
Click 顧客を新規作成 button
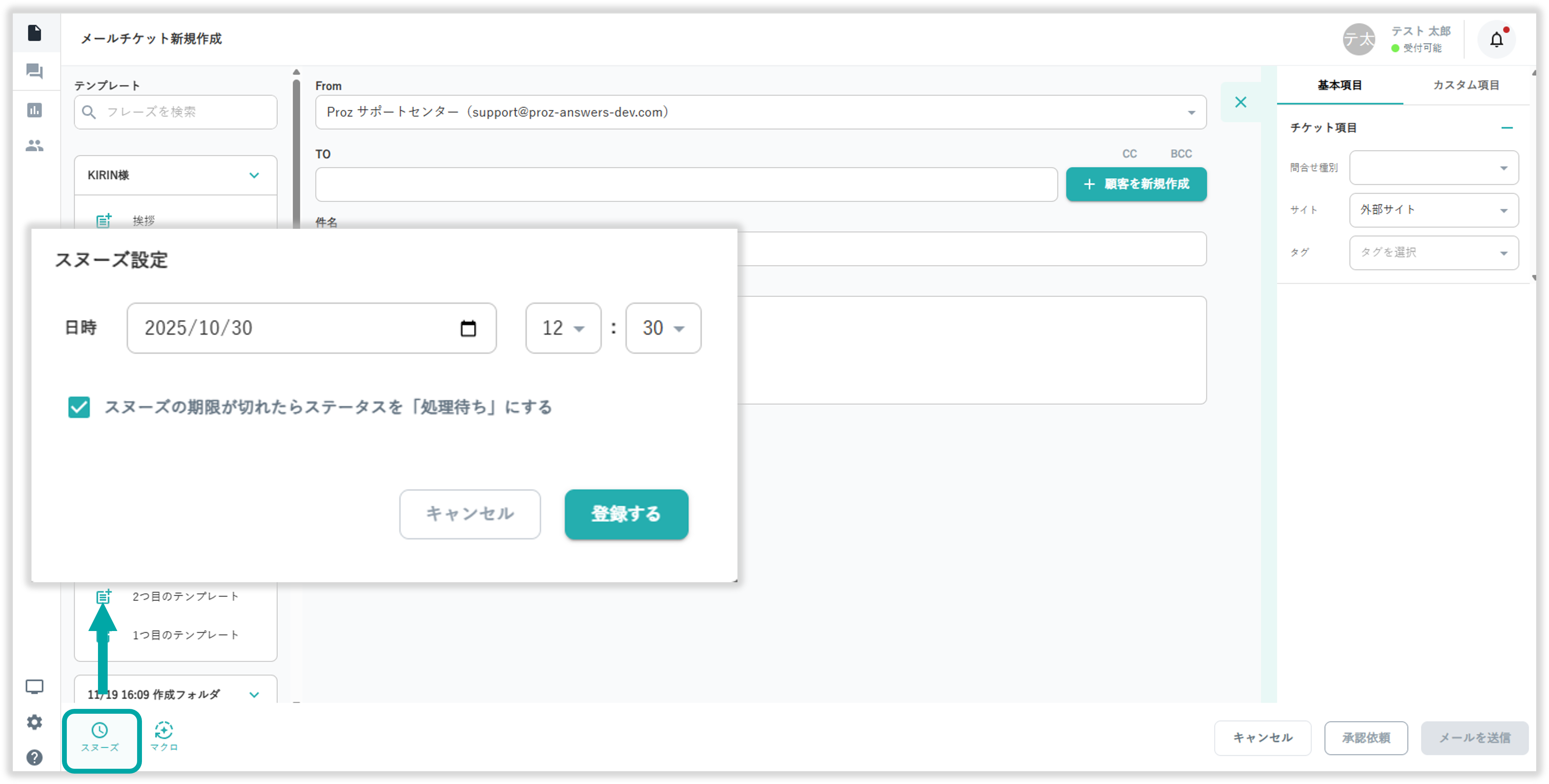click(x=1136, y=184)
